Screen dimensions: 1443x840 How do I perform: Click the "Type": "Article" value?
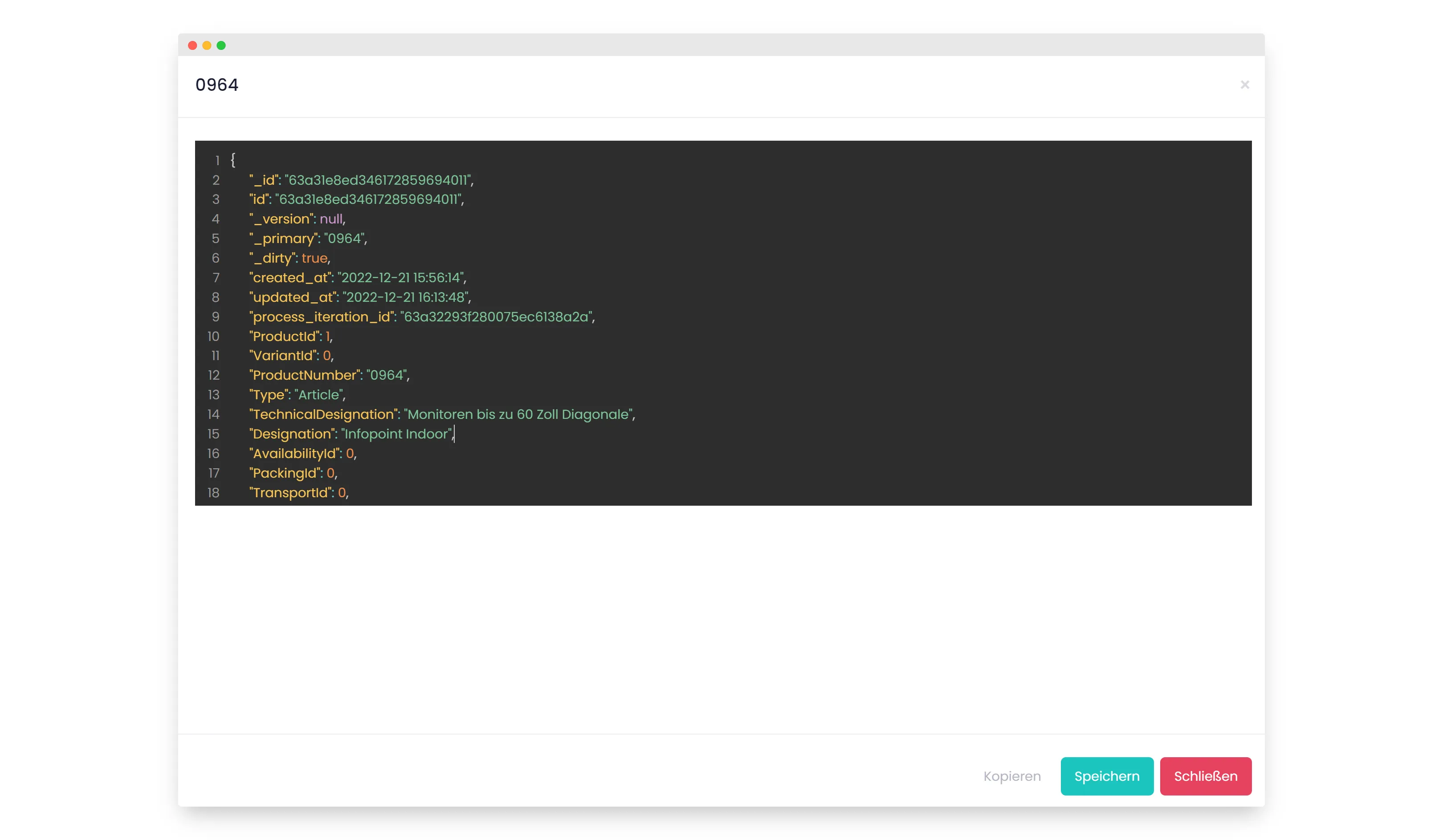click(x=318, y=395)
